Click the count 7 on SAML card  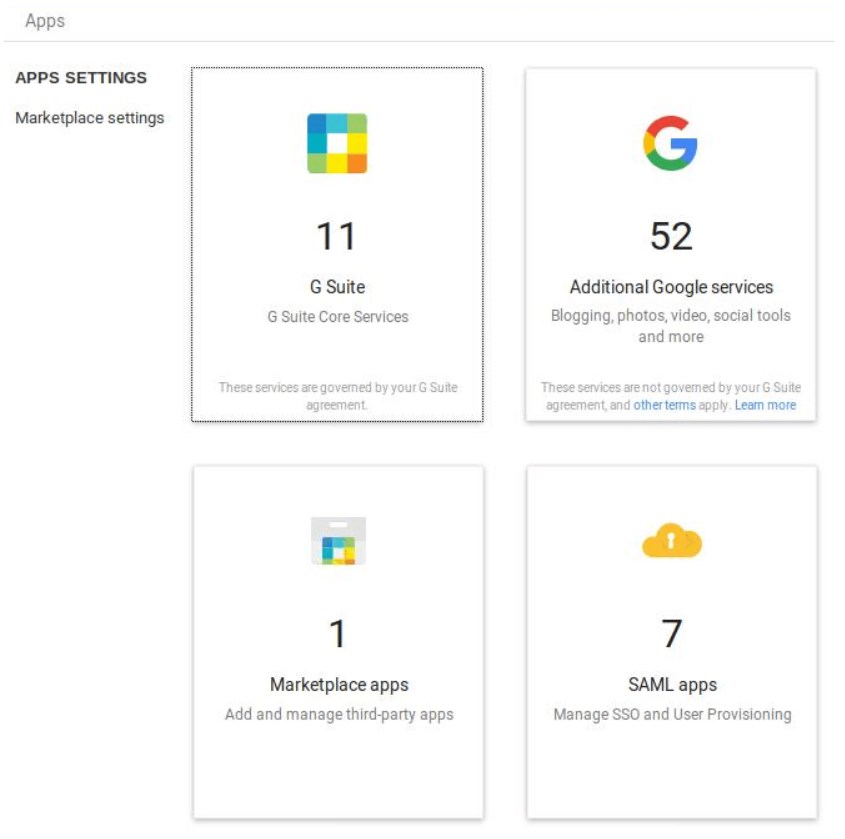[671, 634]
